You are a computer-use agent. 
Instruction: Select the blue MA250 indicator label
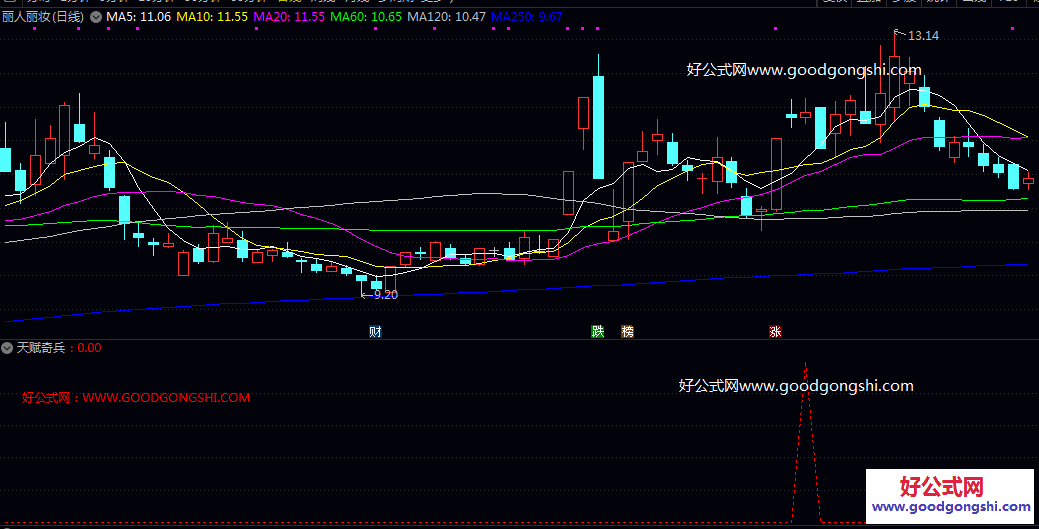click(527, 17)
